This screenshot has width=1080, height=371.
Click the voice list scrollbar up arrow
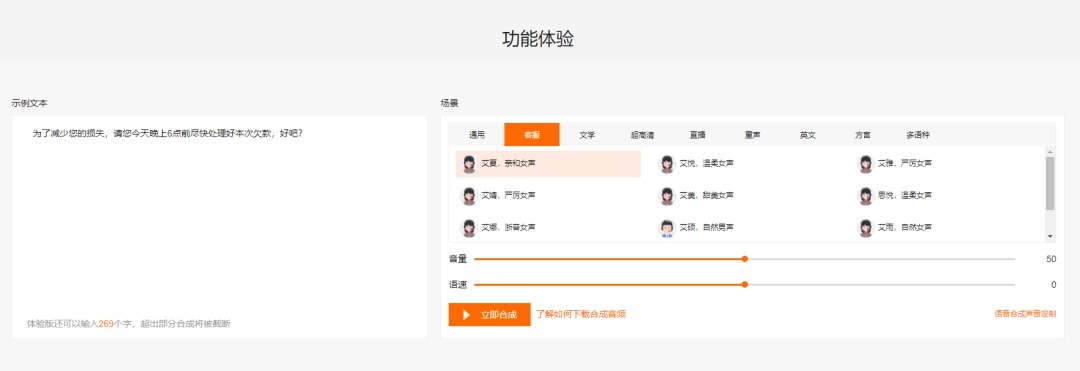[1050, 151]
